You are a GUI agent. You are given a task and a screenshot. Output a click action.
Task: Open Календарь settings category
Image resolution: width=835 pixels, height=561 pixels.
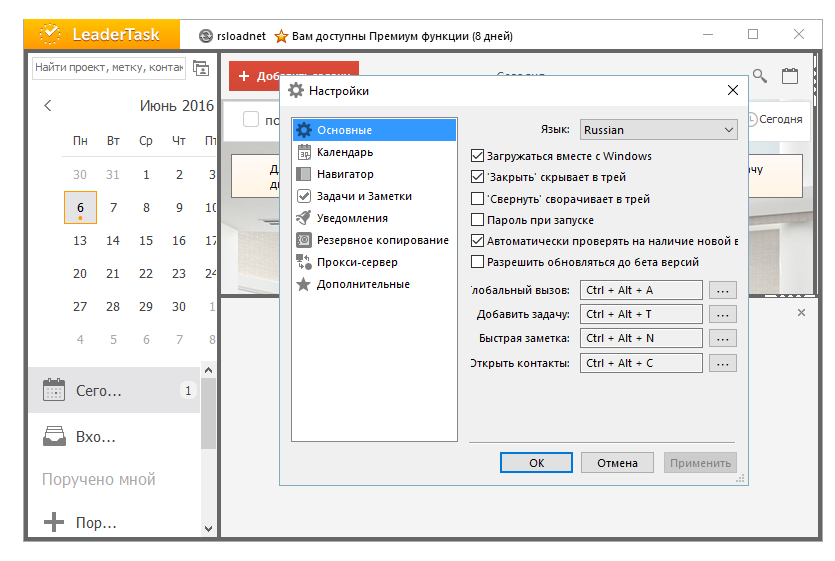[375, 152]
